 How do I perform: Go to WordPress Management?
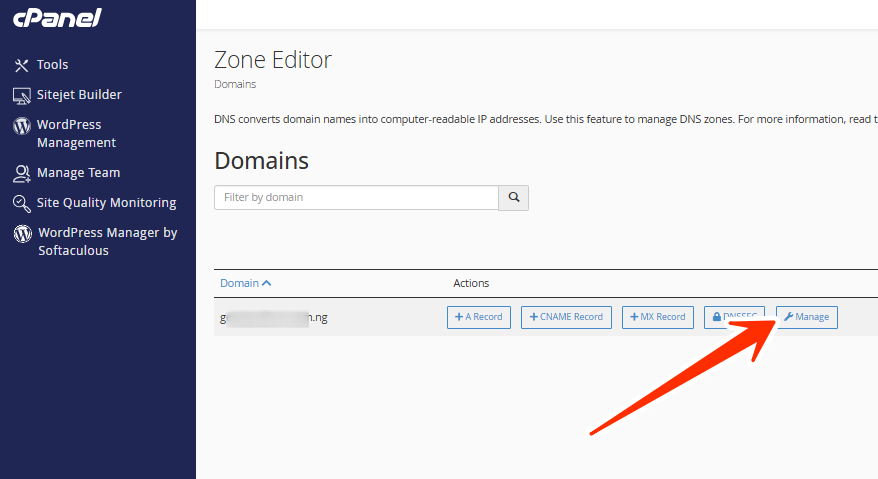click(x=76, y=133)
